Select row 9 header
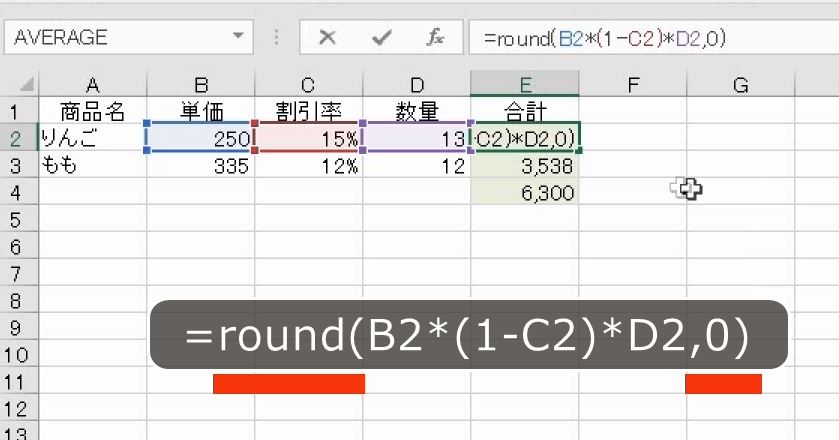 click(x=19, y=327)
